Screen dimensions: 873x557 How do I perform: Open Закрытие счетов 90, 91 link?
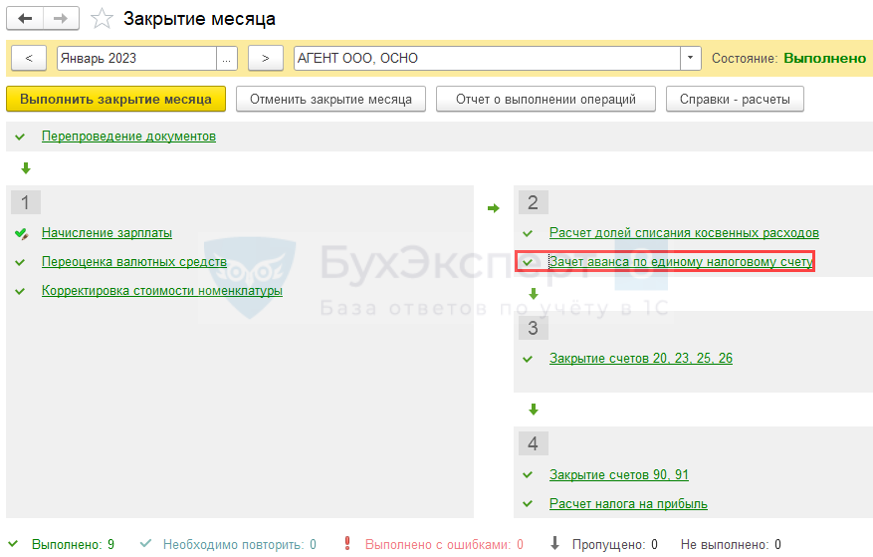(619, 475)
